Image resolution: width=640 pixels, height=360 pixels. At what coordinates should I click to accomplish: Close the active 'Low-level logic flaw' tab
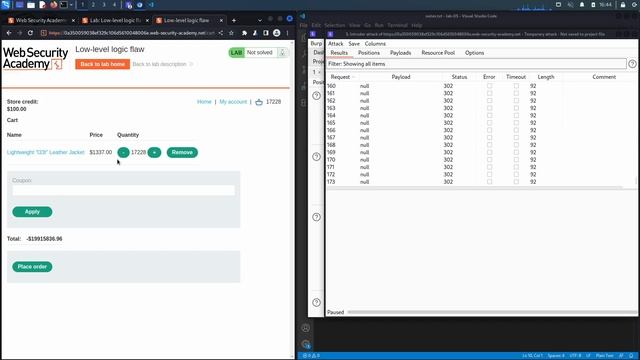222,20
